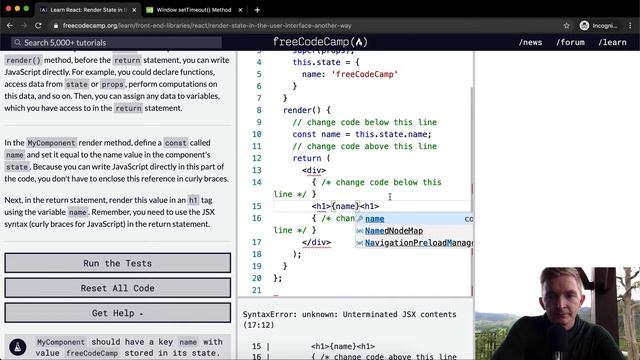Select the NavigationPreloadManager autocomplete suggestion
The height and width of the screenshot is (360, 640).
(x=414, y=242)
